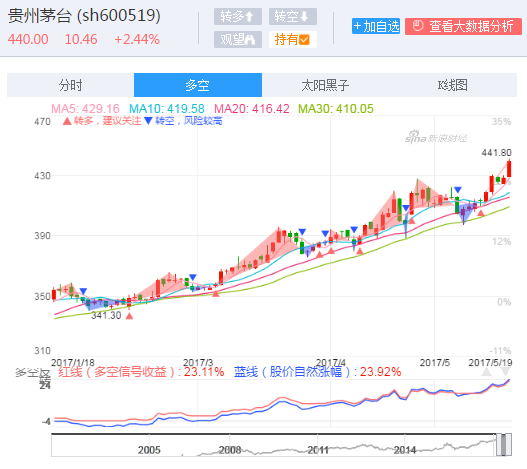Click the price change value 10.46
Image resolution: width=527 pixels, height=469 pixels.
(x=81, y=39)
